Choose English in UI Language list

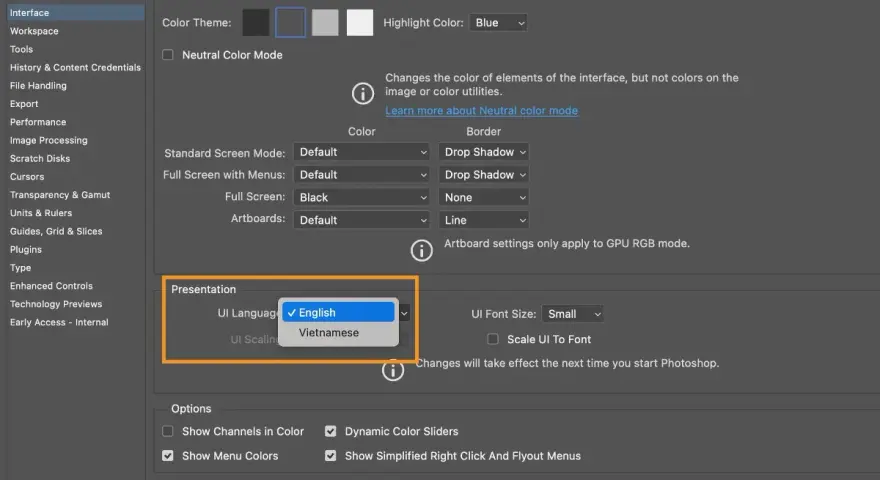[x=338, y=313]
